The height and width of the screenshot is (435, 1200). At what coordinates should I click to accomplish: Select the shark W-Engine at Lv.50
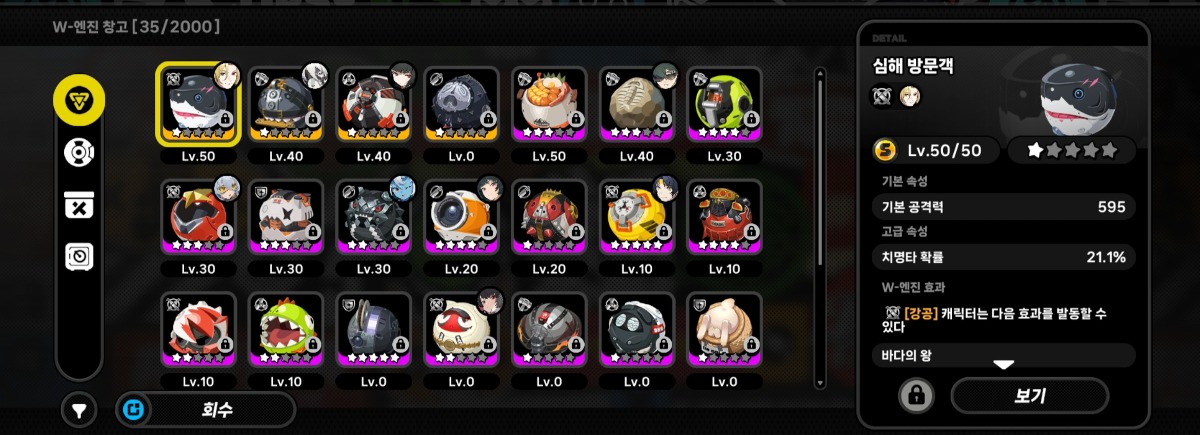coord(198,105)
